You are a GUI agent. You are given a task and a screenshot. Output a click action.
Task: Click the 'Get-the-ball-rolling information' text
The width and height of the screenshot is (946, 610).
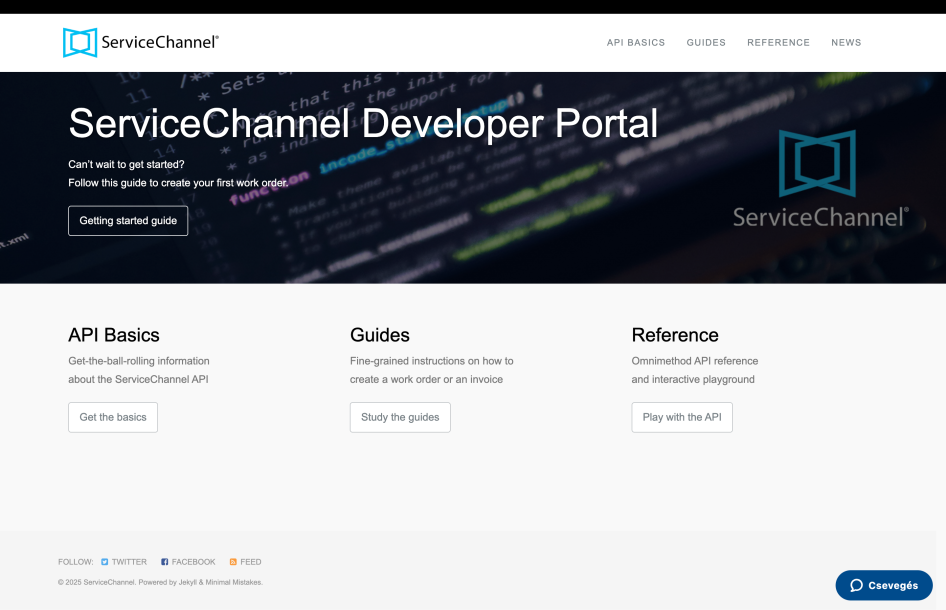tap(139, 361)
